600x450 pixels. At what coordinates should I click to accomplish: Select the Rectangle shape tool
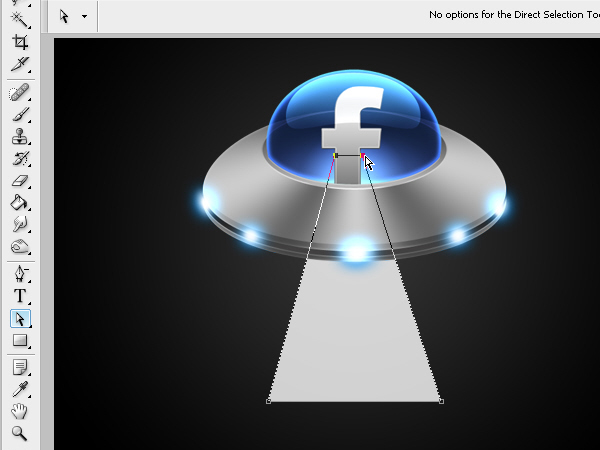[20, 341]
